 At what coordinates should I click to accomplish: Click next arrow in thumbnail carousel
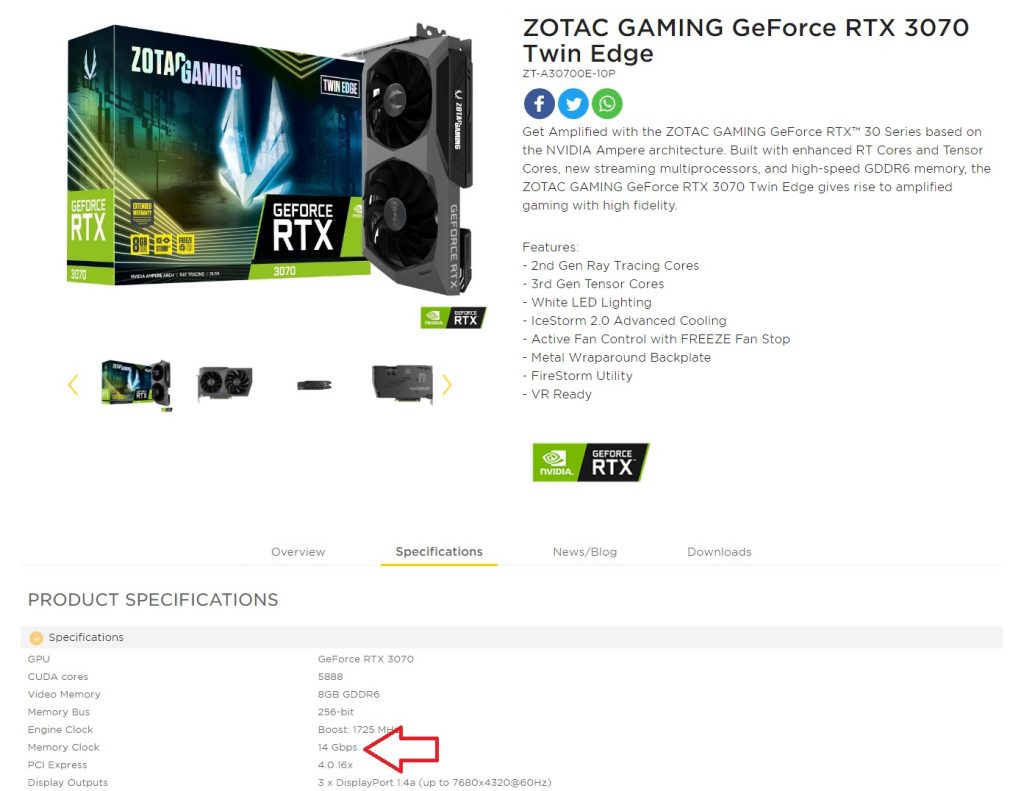(447, 385)
